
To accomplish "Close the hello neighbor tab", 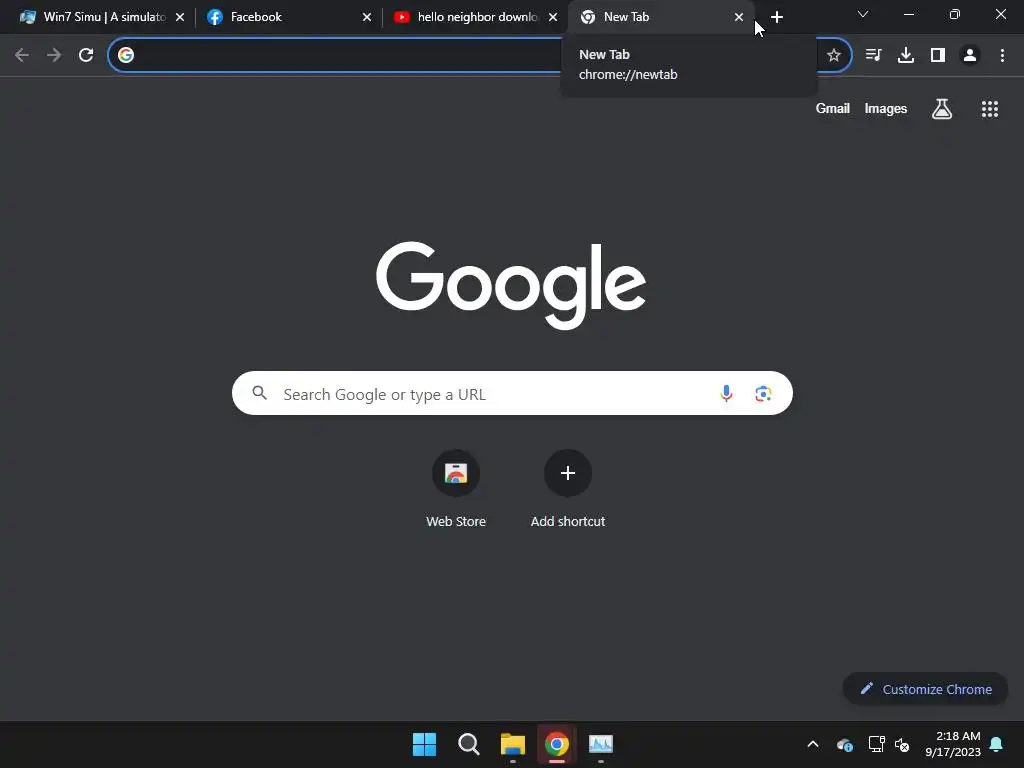I will click(553, 17).
